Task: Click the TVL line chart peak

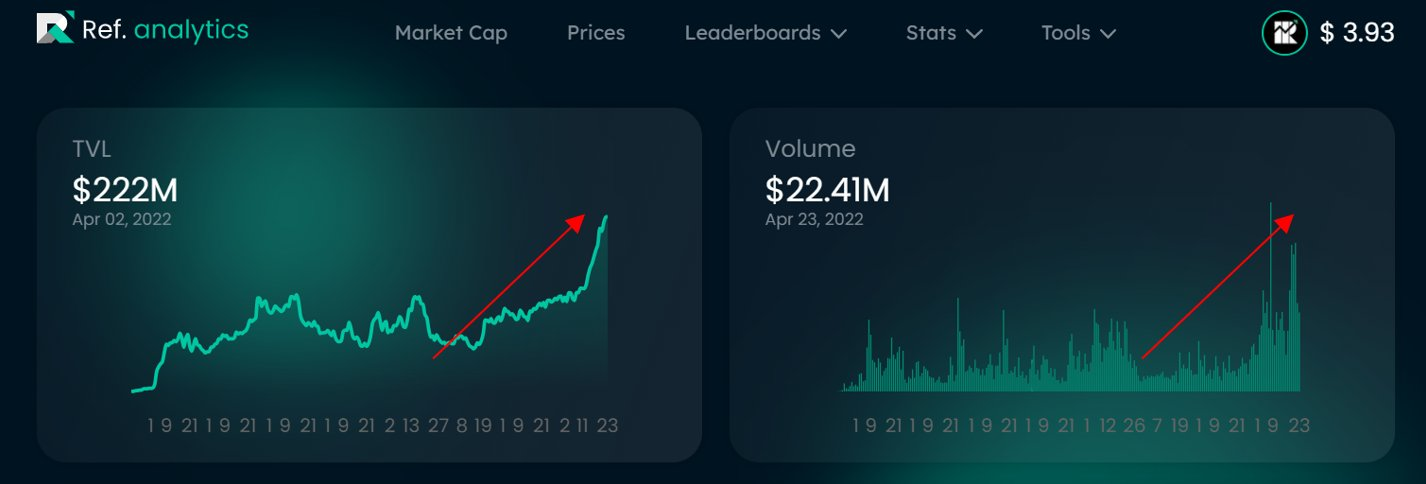Action: coord(606,217)
